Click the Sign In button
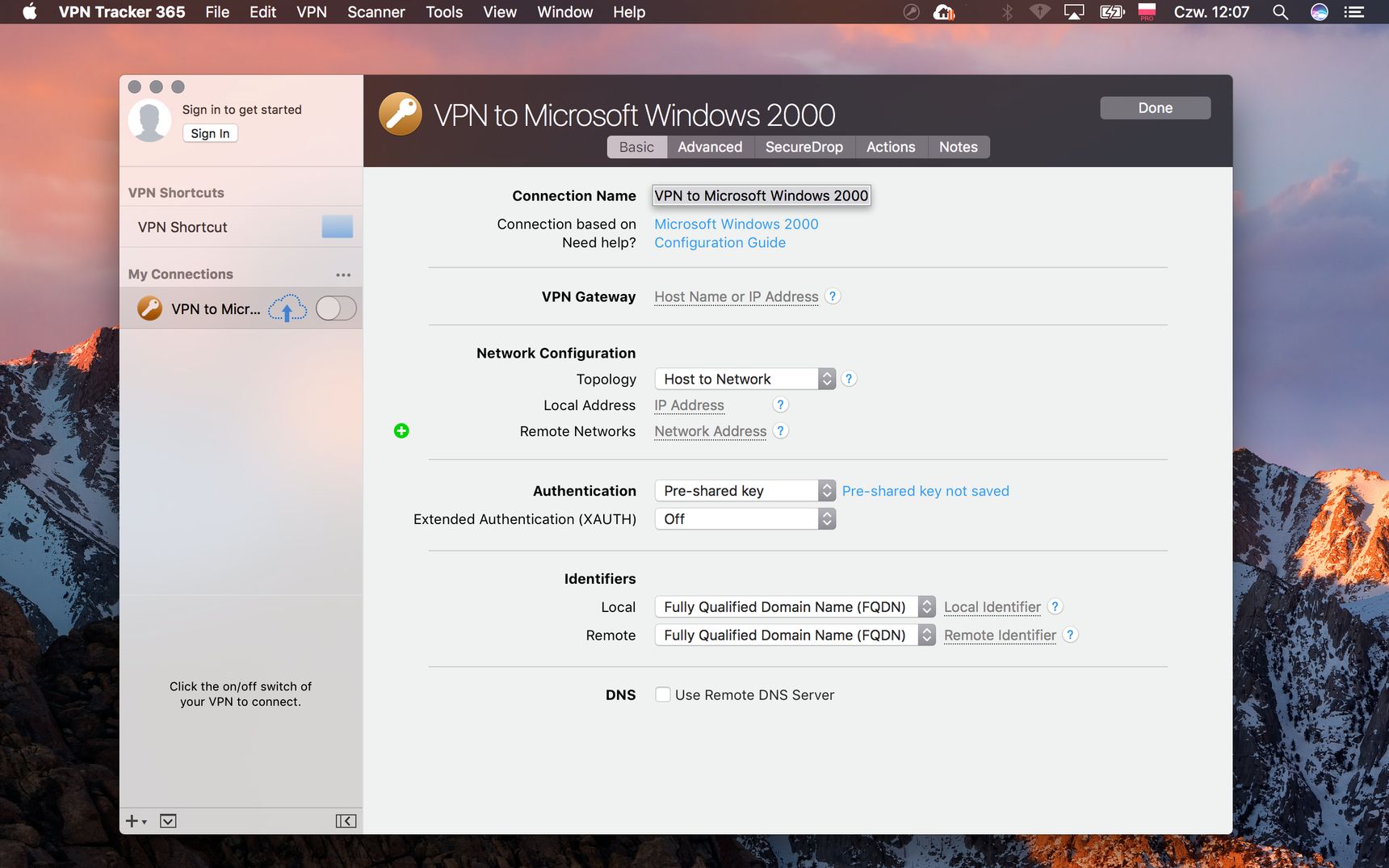 [x=210, y=133]
